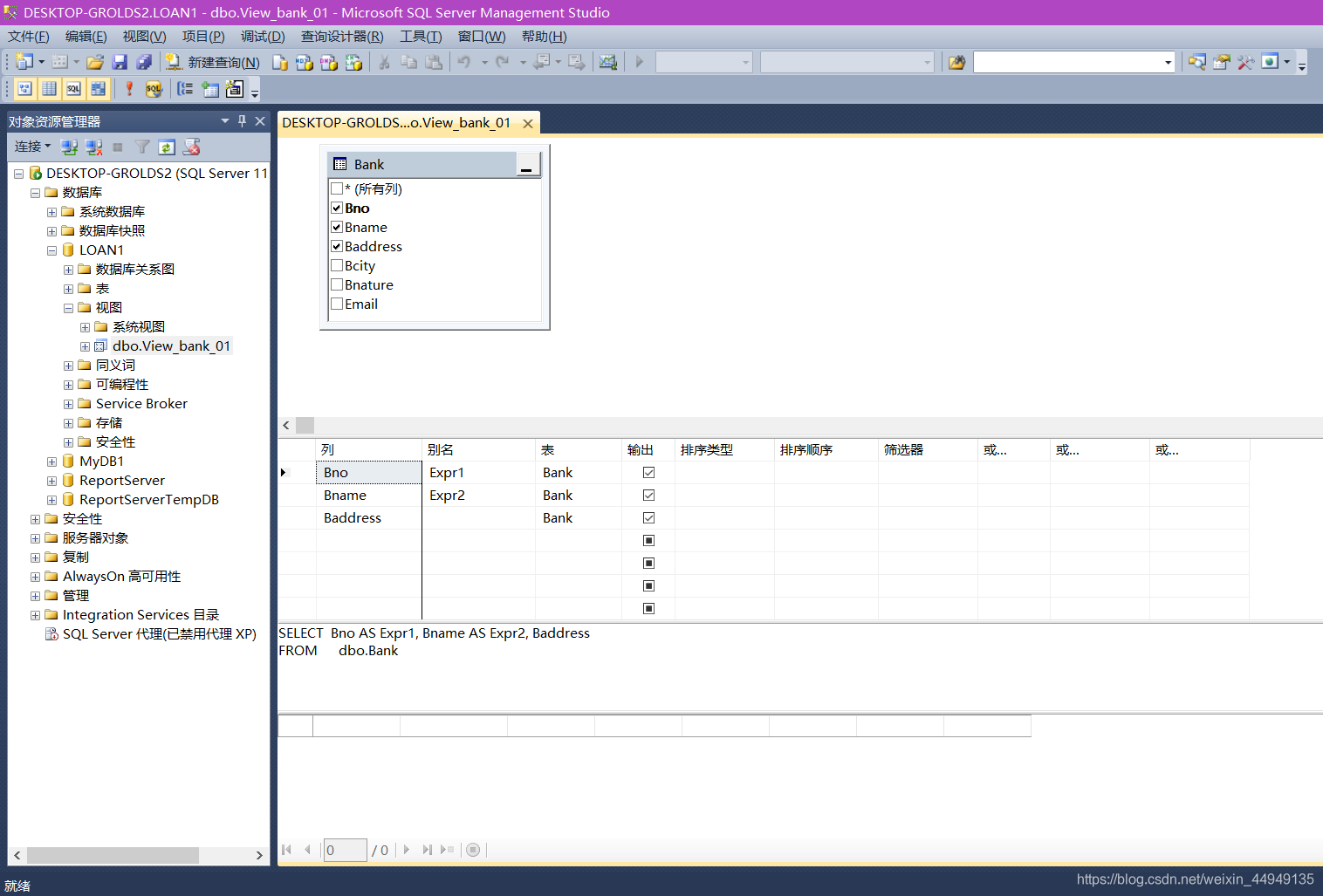The width and height of the screenshot is (1323, 896).
Task: Click the Expr1 alias cell
Action: coord(478,472)
